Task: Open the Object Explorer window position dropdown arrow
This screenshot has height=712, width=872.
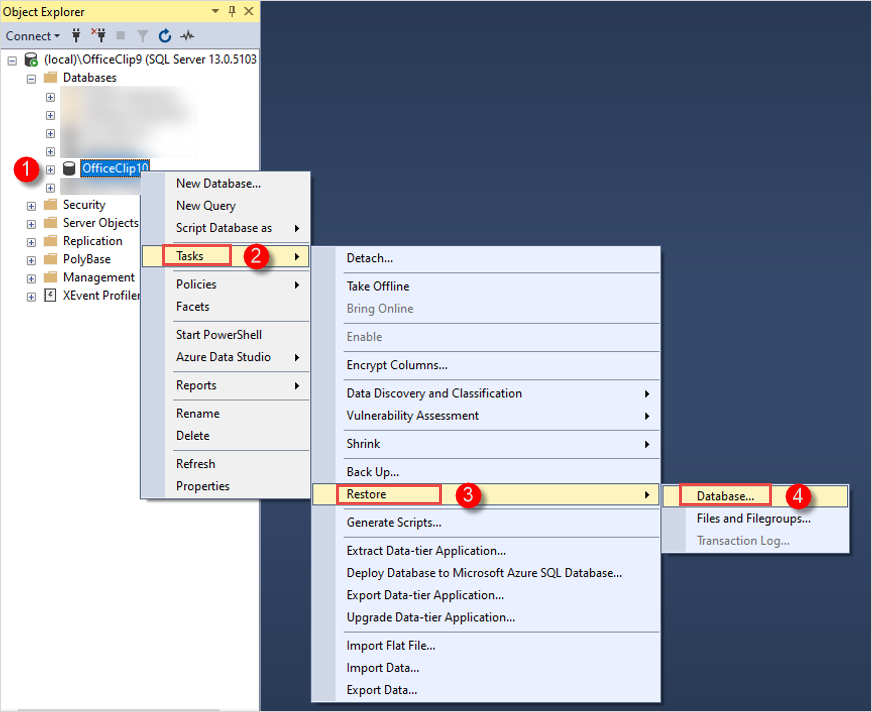Action: click(x=215, y=11)
